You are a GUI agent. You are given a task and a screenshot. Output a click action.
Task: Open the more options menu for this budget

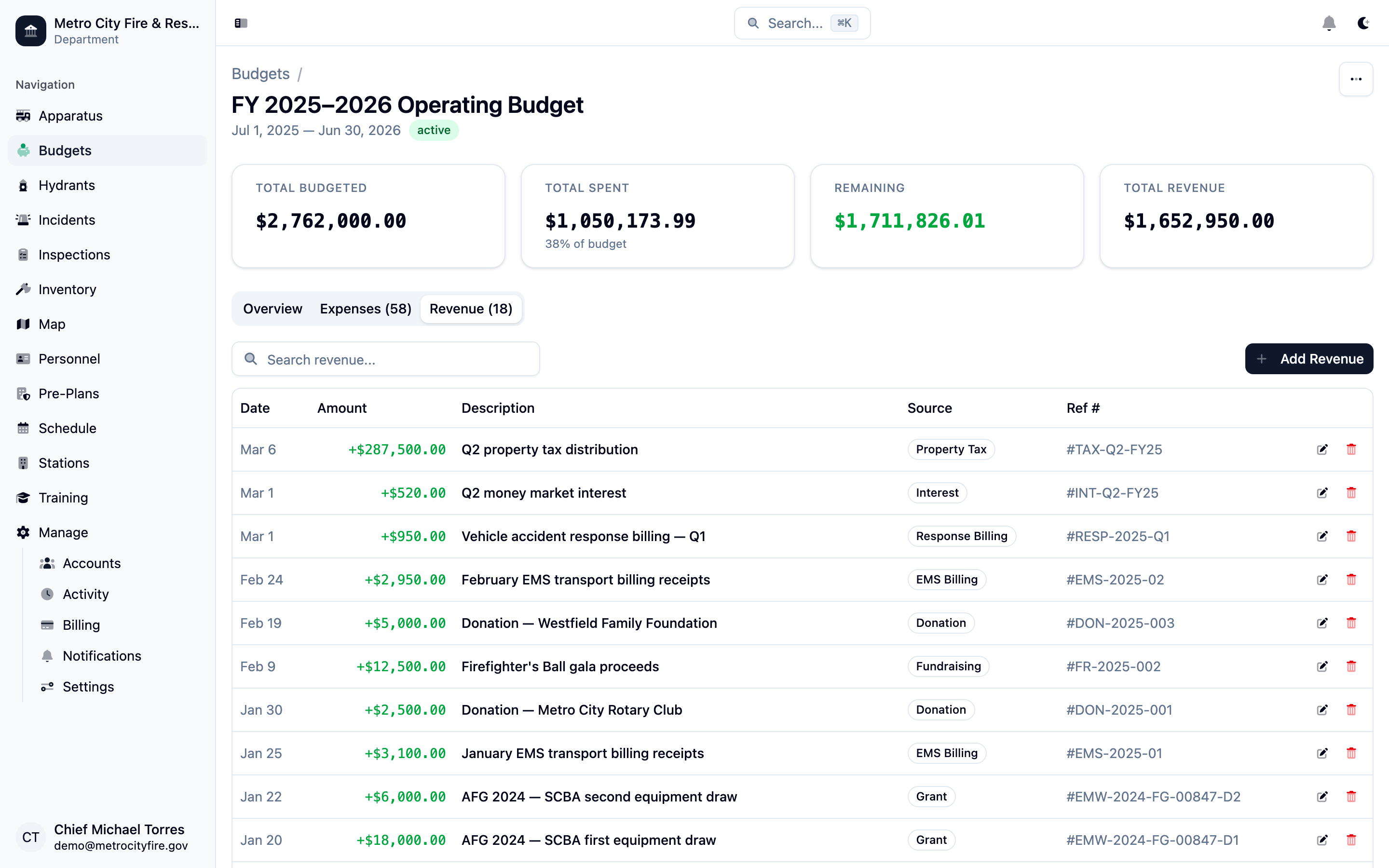(1355, 79)
